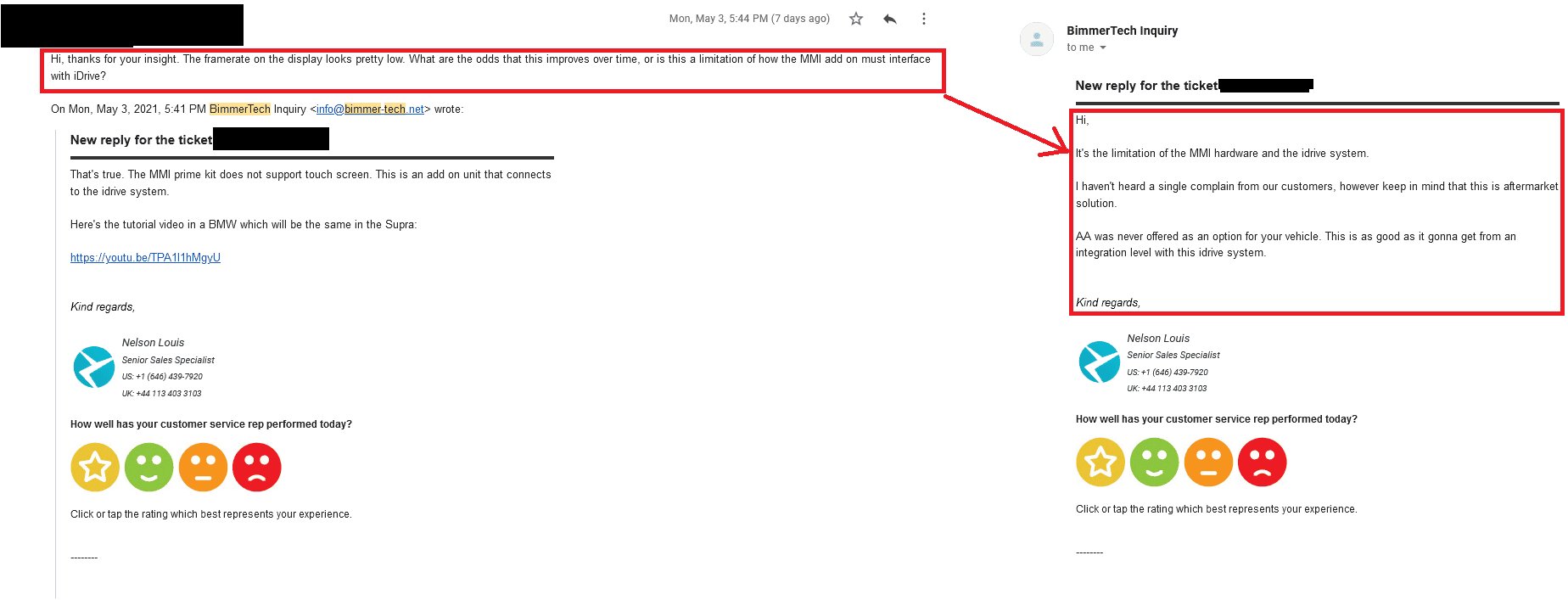Viewport: 1568px width, 600px height.
Task: Click the star rating icon in right email
Action: 1100,463
